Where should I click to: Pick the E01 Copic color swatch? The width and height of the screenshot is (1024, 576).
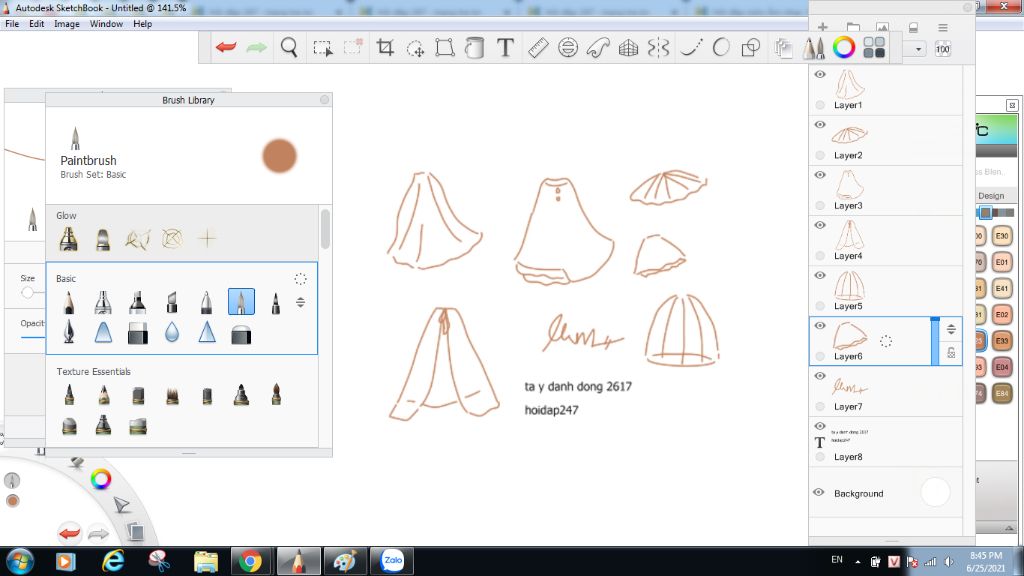tap(1002, 262)
